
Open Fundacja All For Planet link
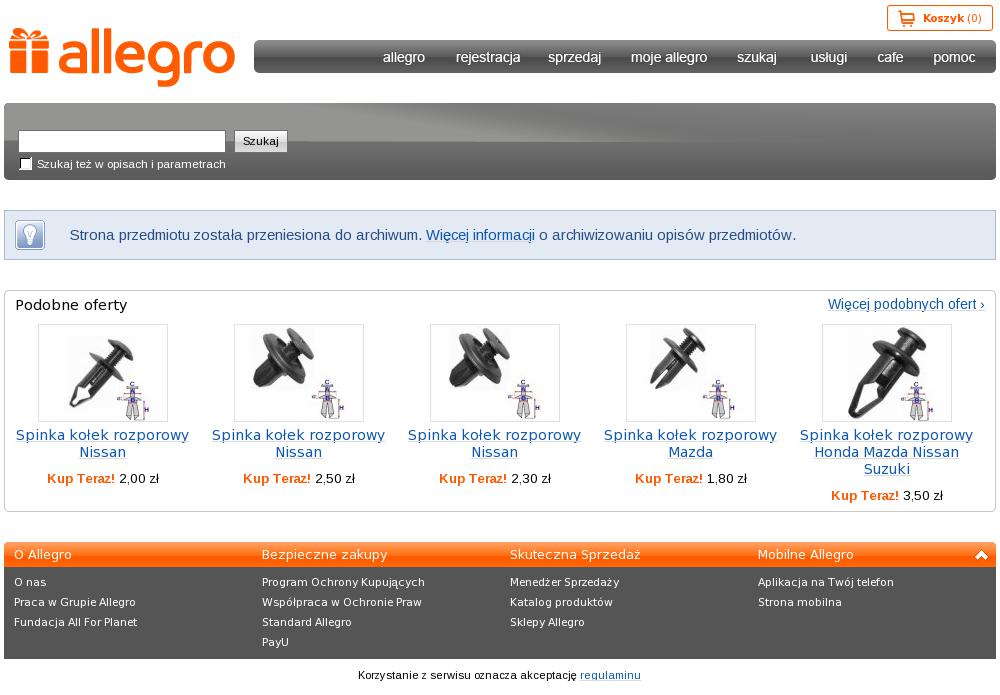(x=75, y=622)
